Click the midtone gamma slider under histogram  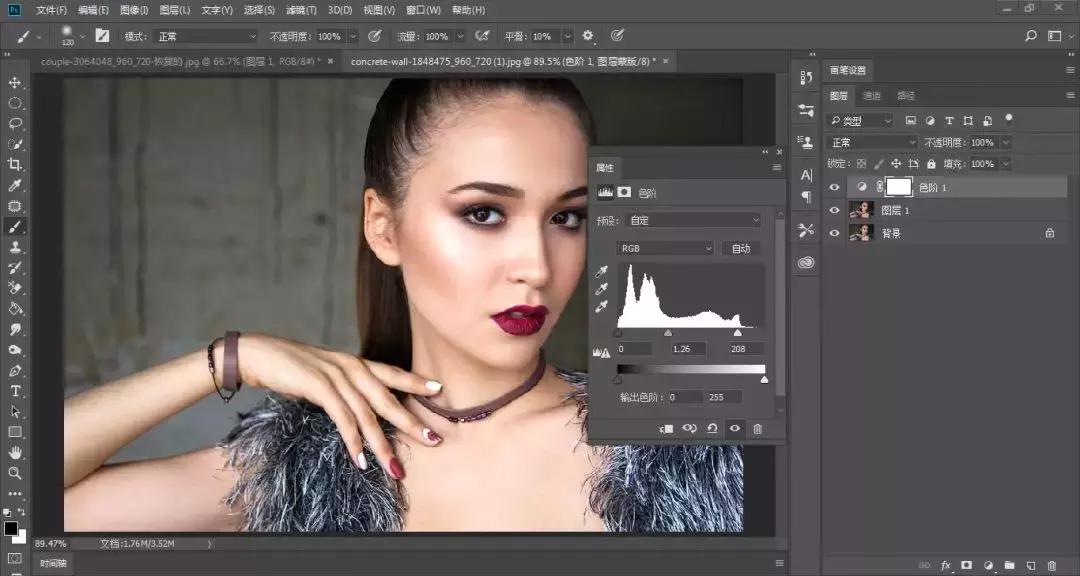668,333
